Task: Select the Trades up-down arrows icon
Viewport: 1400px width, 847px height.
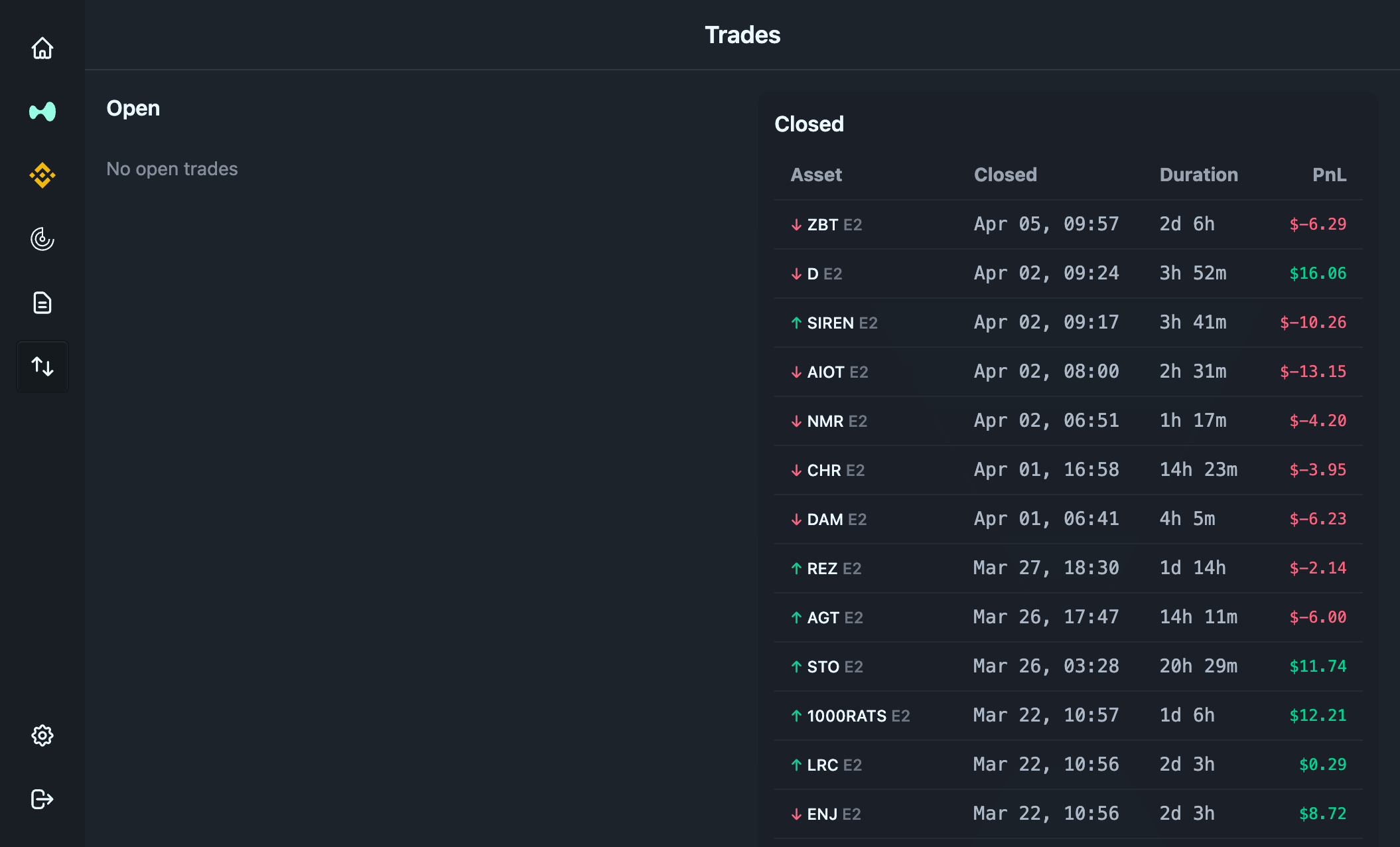Action: coord(42,366)
